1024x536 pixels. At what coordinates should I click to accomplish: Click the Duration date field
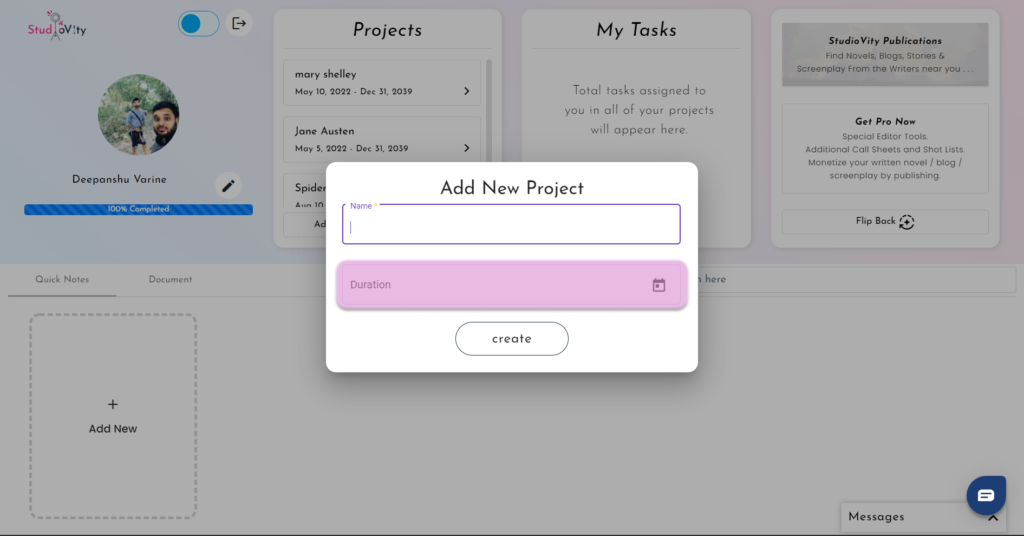click(x=511, y=285)
